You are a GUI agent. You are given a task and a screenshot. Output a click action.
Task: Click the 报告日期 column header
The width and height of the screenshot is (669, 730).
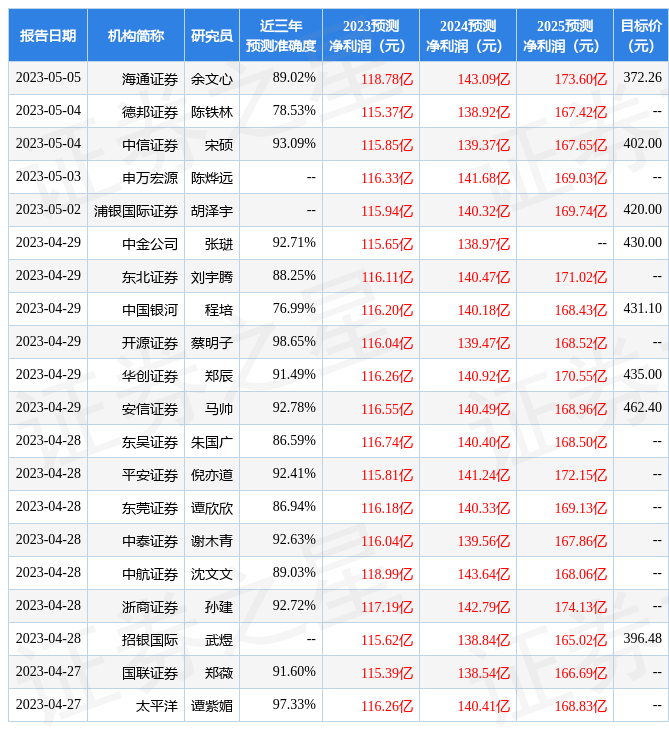pos(48,36)
